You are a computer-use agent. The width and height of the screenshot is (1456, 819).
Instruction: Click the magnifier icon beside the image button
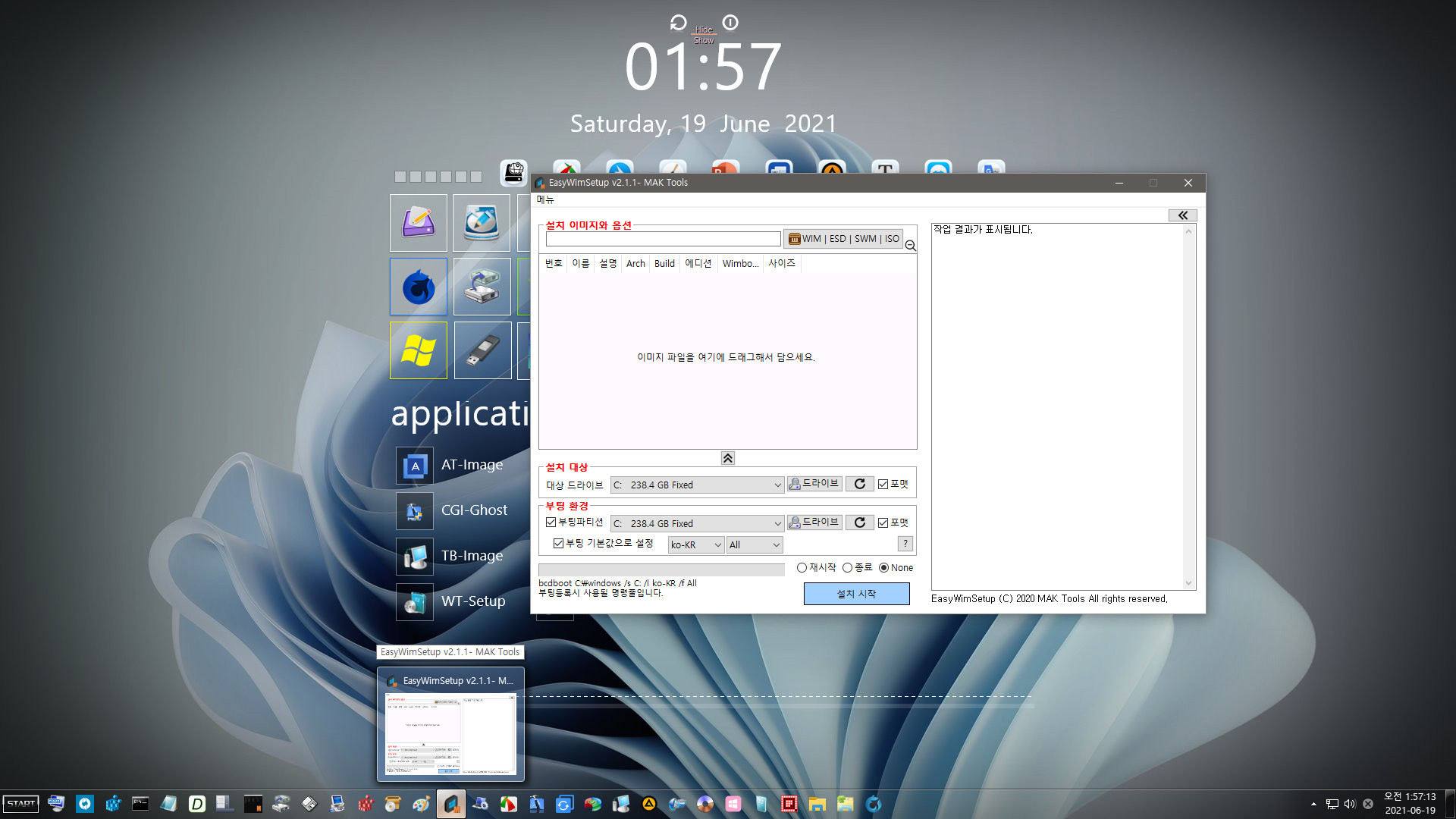click(911, 246)
